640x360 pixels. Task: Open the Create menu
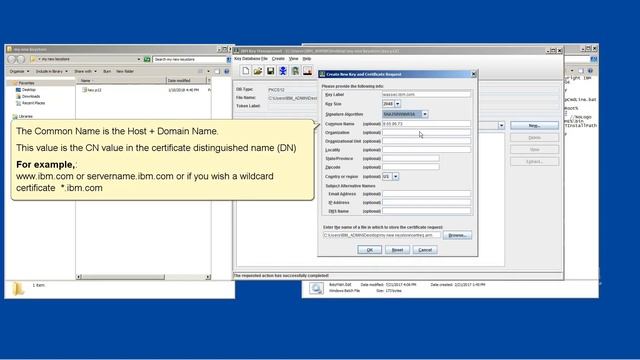(278, 59)
